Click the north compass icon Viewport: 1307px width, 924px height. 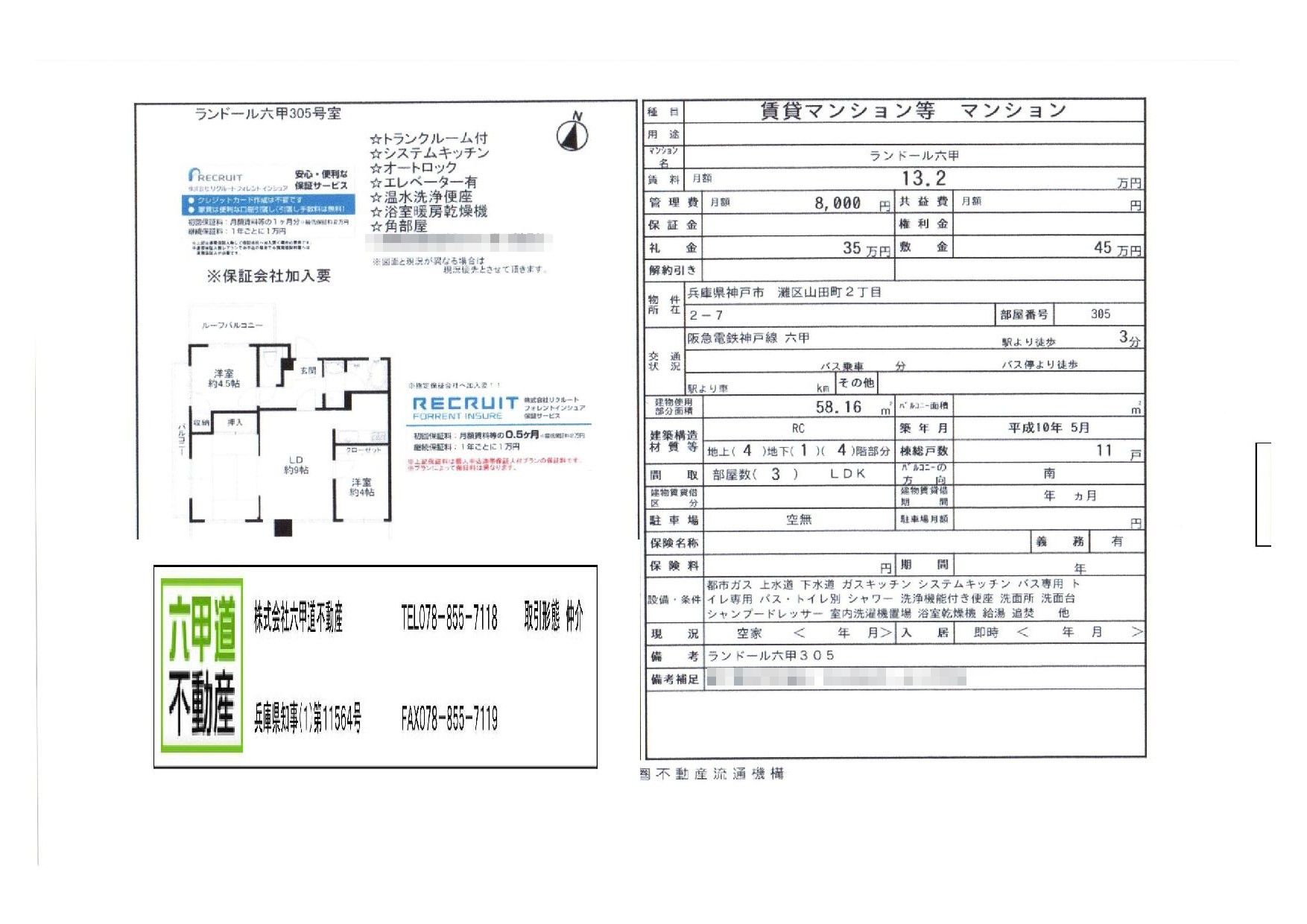(572, 131)
